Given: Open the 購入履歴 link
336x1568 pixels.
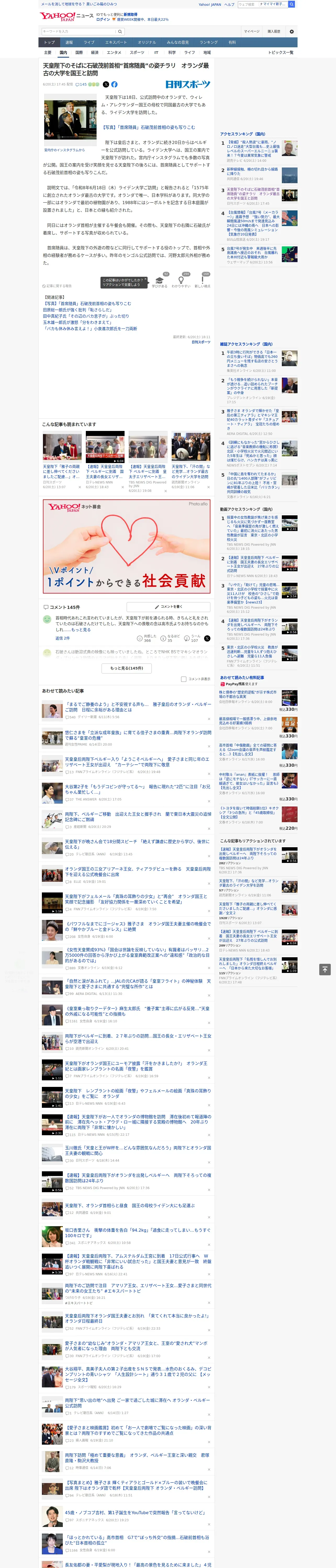Looking at the screenshot, I should [x=274, y=32].
